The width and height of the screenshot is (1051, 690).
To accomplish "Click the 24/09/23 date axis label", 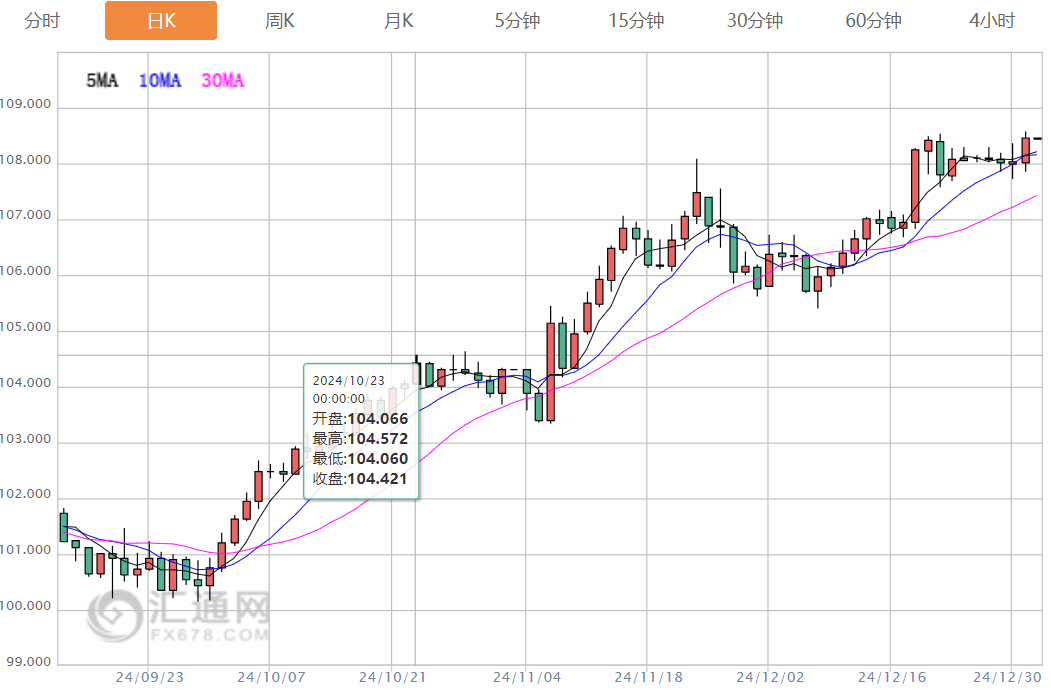I will [148, 677].
